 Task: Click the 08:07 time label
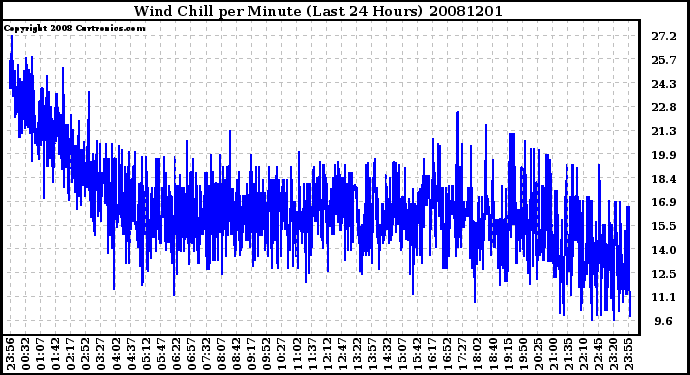pyautogui.click(x=221, y=354)
